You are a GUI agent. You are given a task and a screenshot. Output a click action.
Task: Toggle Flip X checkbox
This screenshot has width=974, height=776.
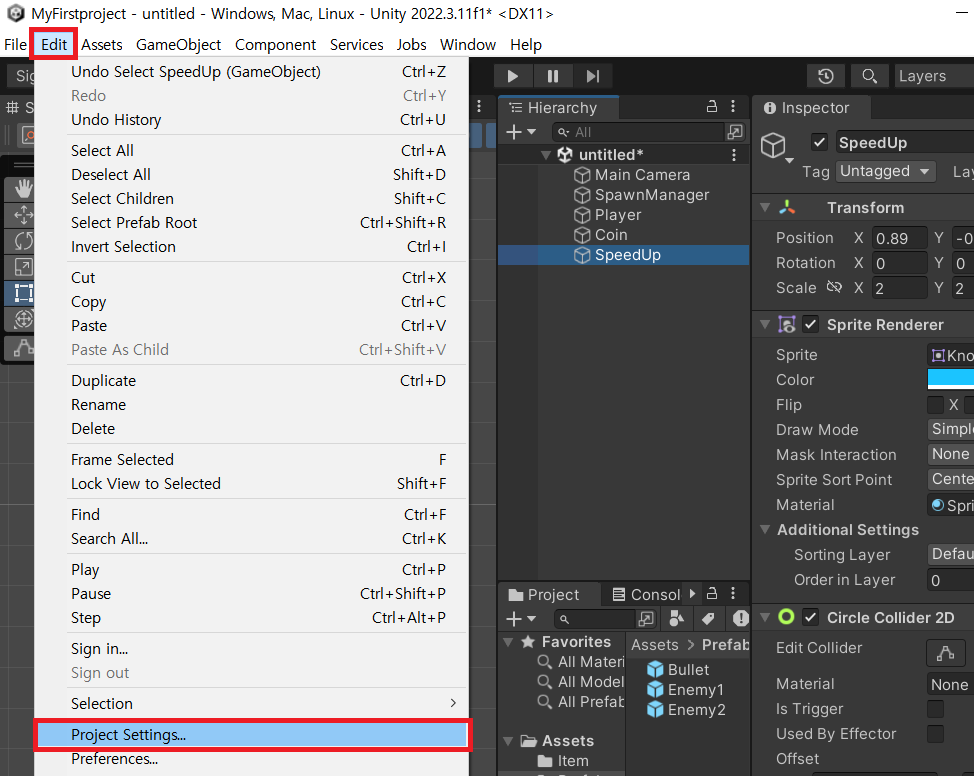[935, 404]
